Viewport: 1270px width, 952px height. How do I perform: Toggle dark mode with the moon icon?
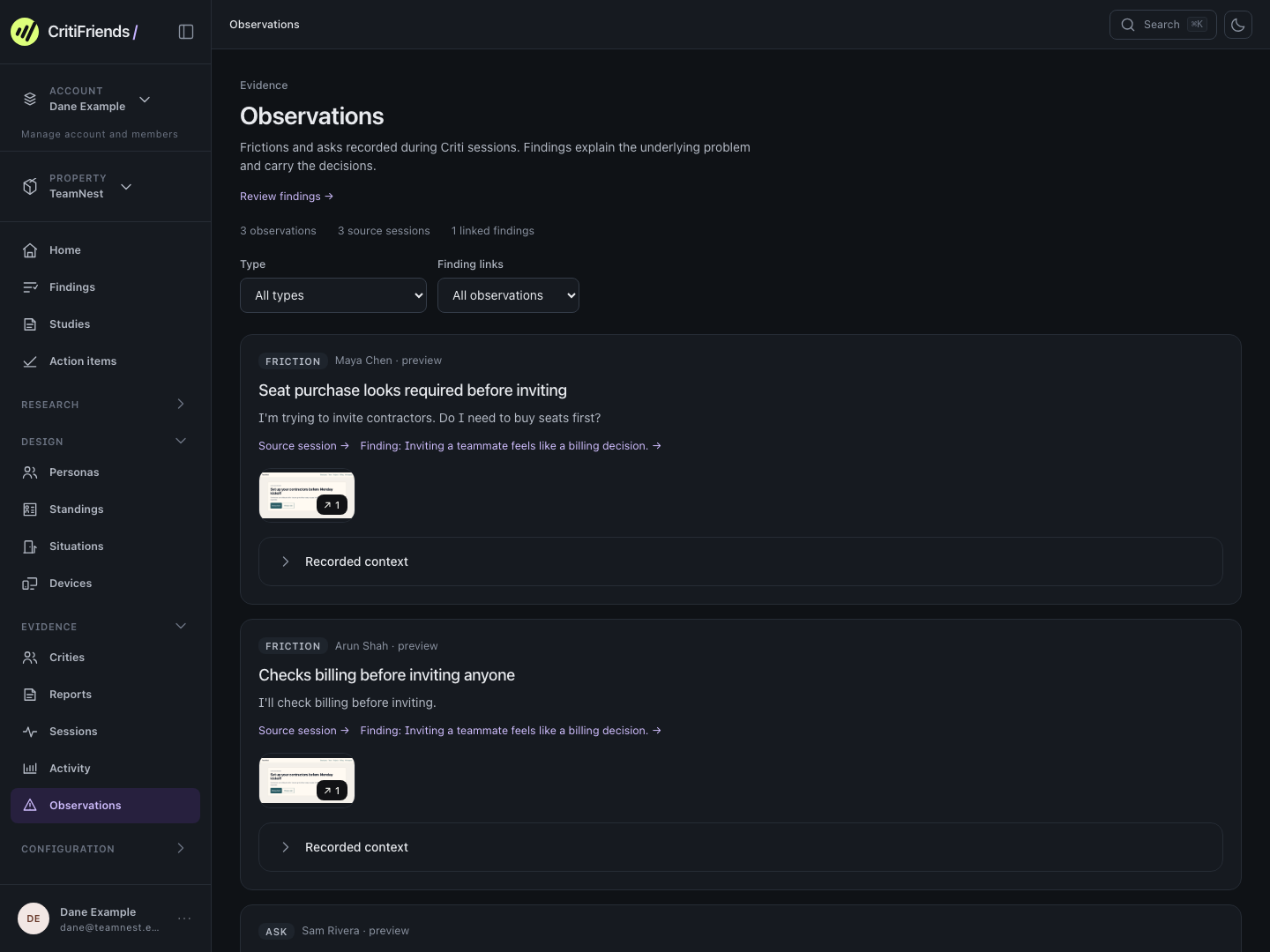click(1238, 25)
